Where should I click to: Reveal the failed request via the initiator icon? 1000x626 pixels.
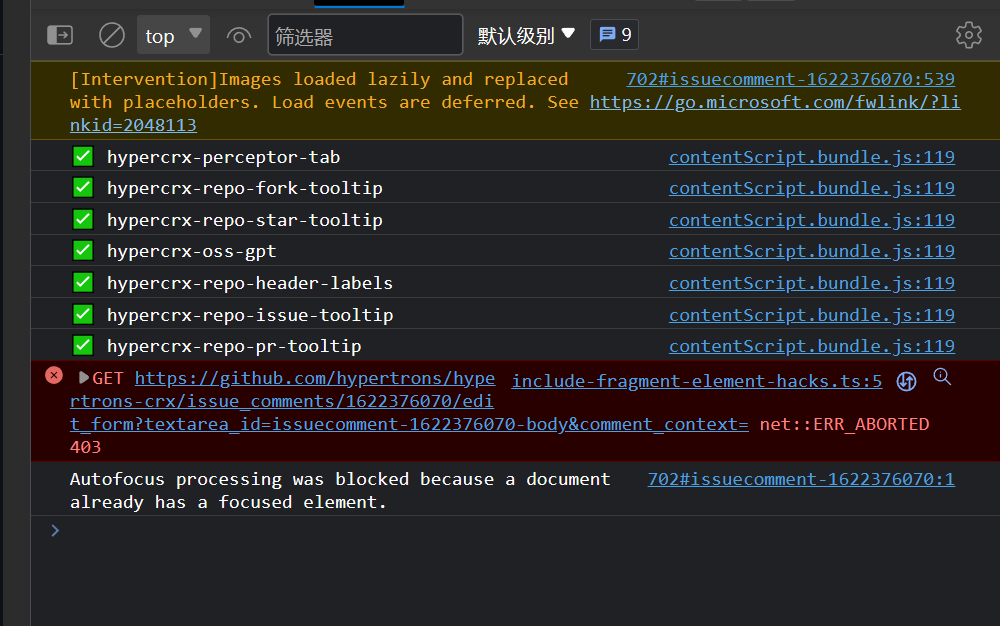pyautogui.click(x=906, y=381)
